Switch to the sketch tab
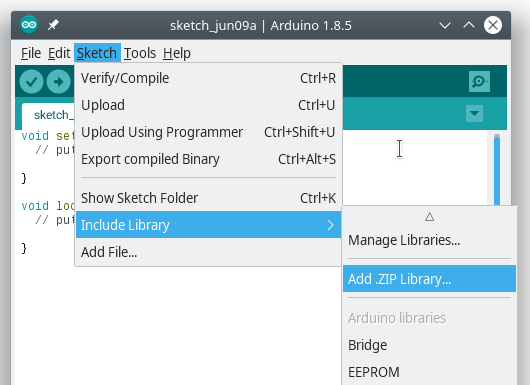This screenshot has height=385, width=530. pos(48,116)
